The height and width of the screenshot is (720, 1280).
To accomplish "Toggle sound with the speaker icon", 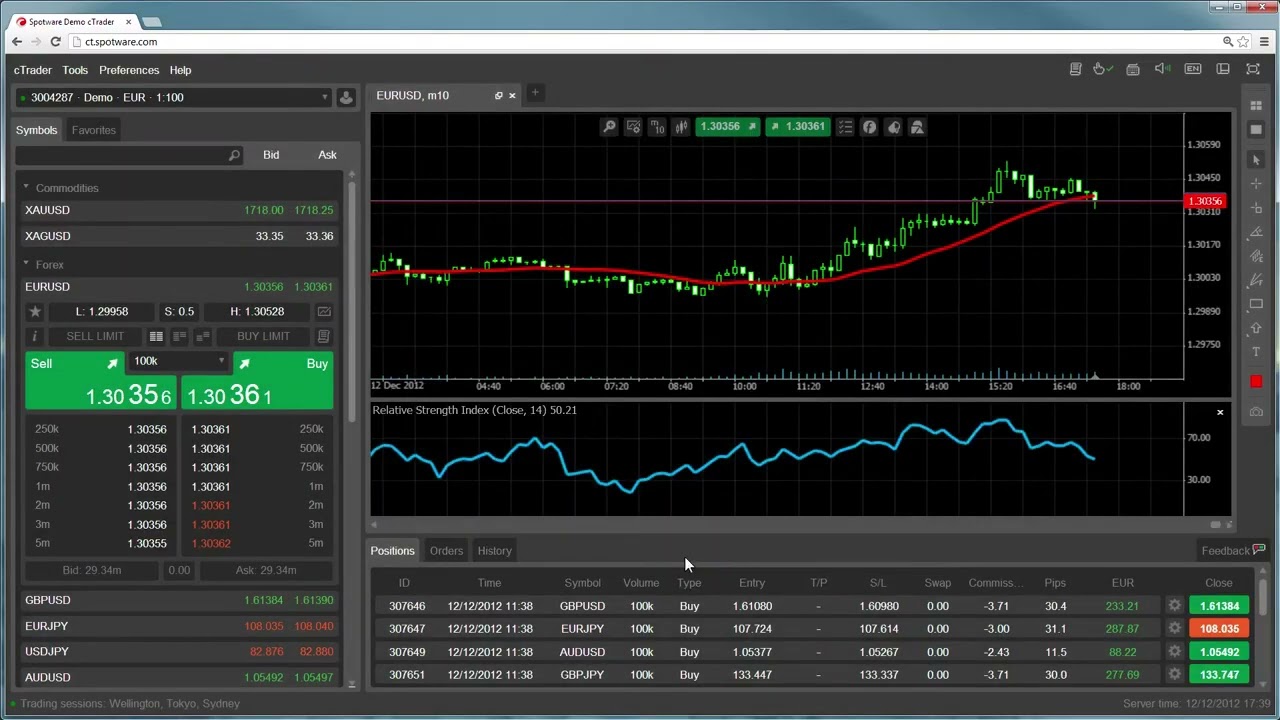I will pos(1162,69).
